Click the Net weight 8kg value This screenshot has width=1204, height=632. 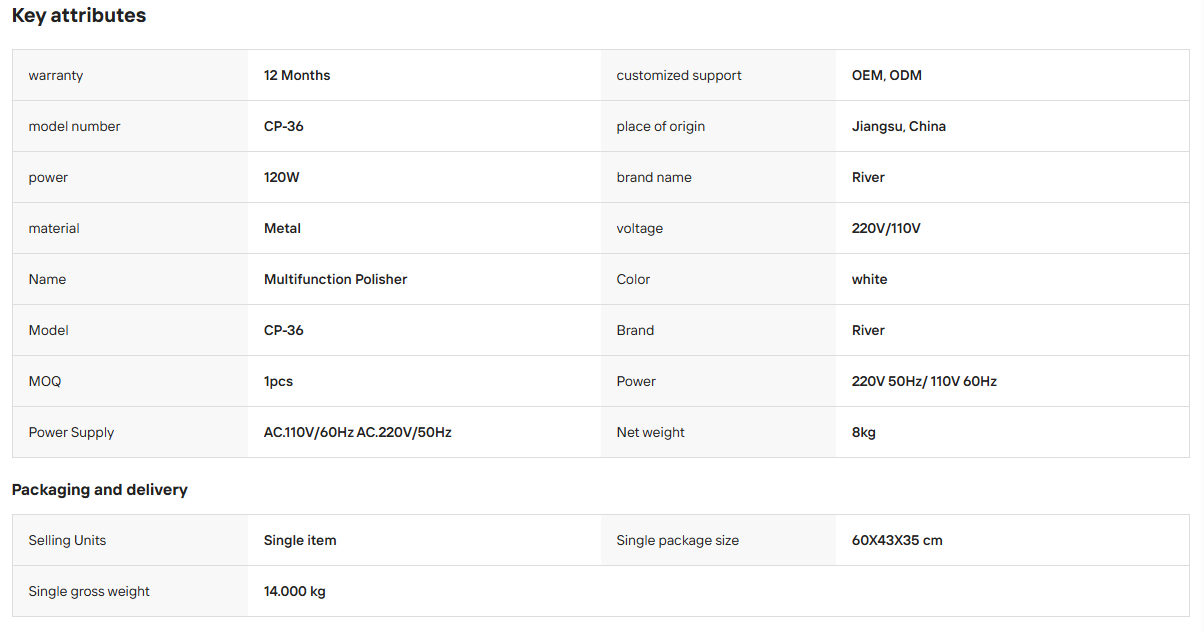[x=864, y=432]
